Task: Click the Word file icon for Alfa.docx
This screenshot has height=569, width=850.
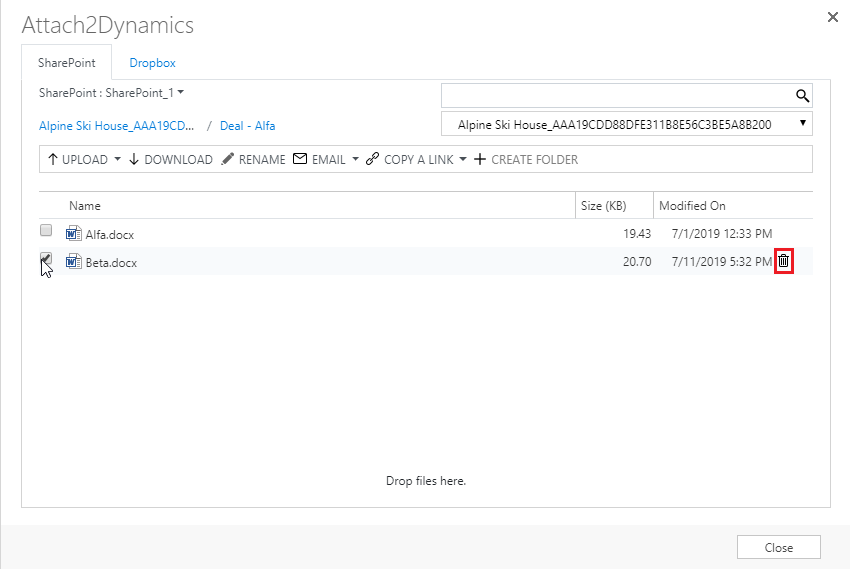Action: pos(73,234)
